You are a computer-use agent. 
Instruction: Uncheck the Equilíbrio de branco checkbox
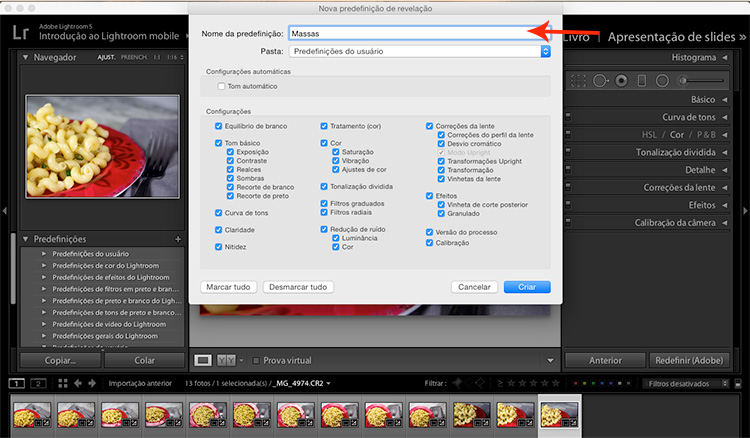219,126
